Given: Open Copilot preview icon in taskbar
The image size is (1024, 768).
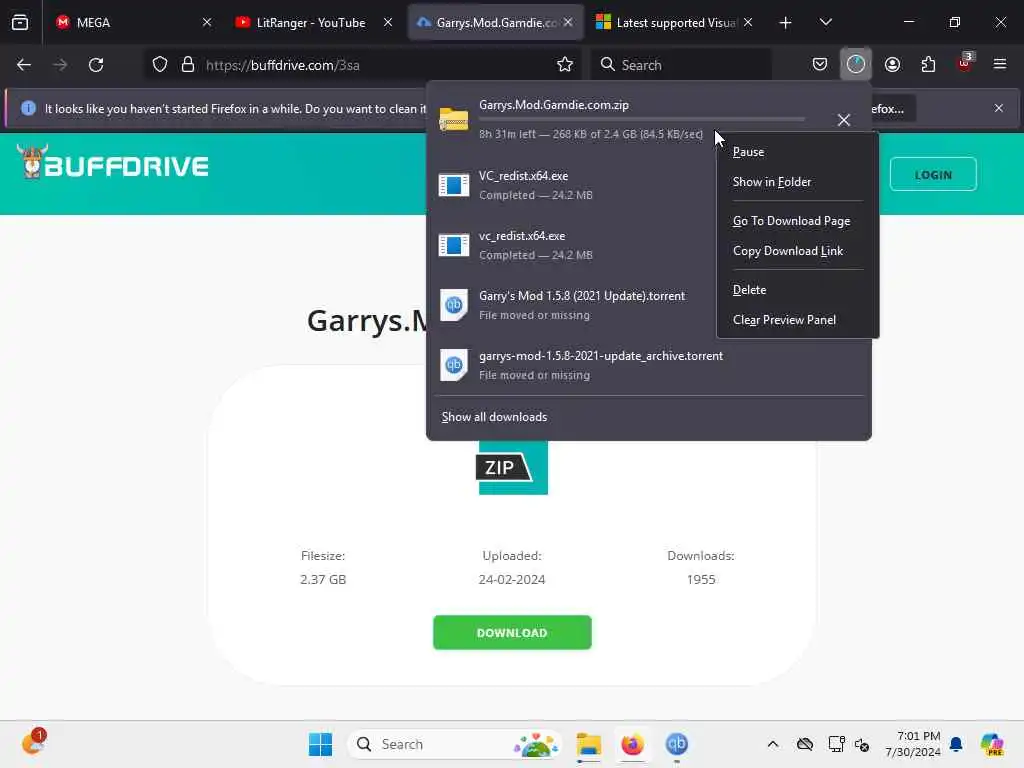Looking at the screenshot, I should pyautogui.click(x=992, y=744).
